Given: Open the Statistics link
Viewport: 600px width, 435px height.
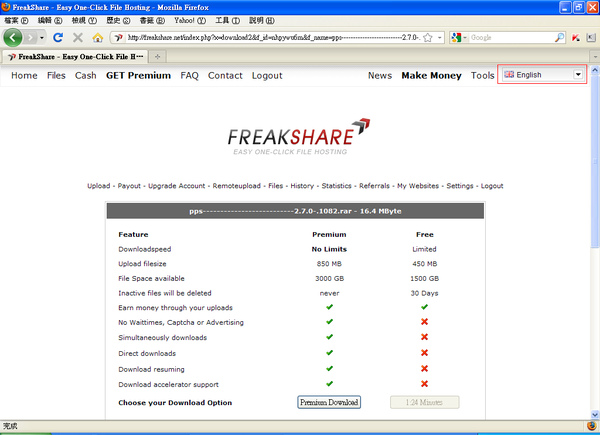Looking at the screenshot, I should click(336, 186).
